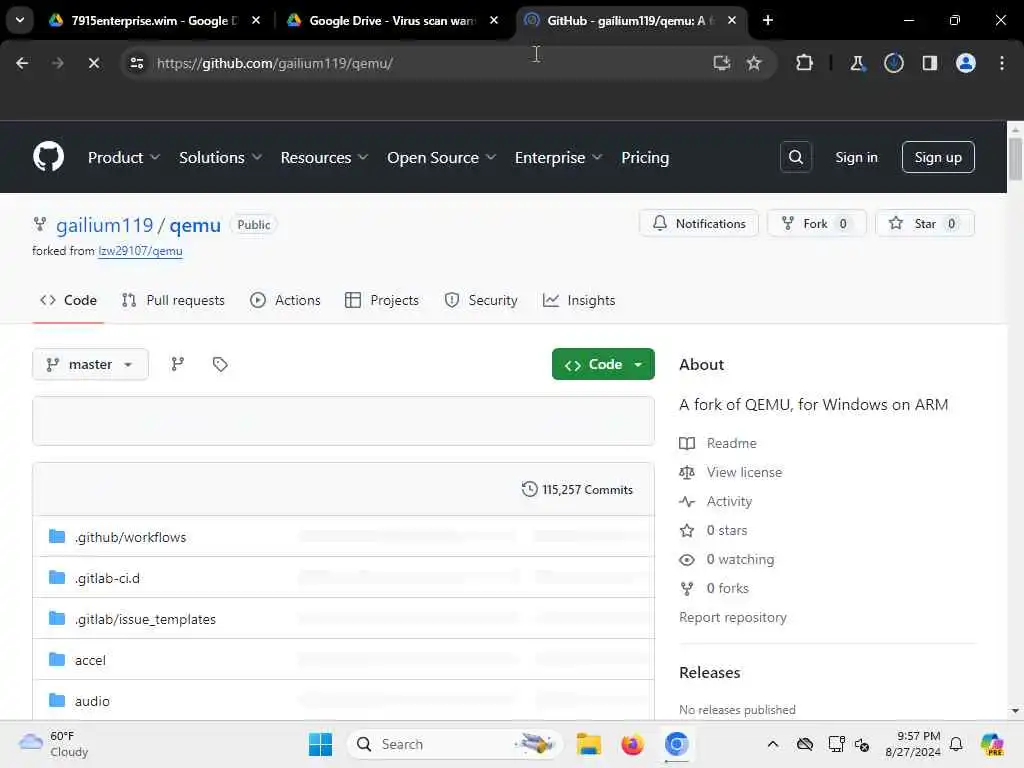1024x768 pixels.
Task: Expand the Solutions menu
Action: 220,157
